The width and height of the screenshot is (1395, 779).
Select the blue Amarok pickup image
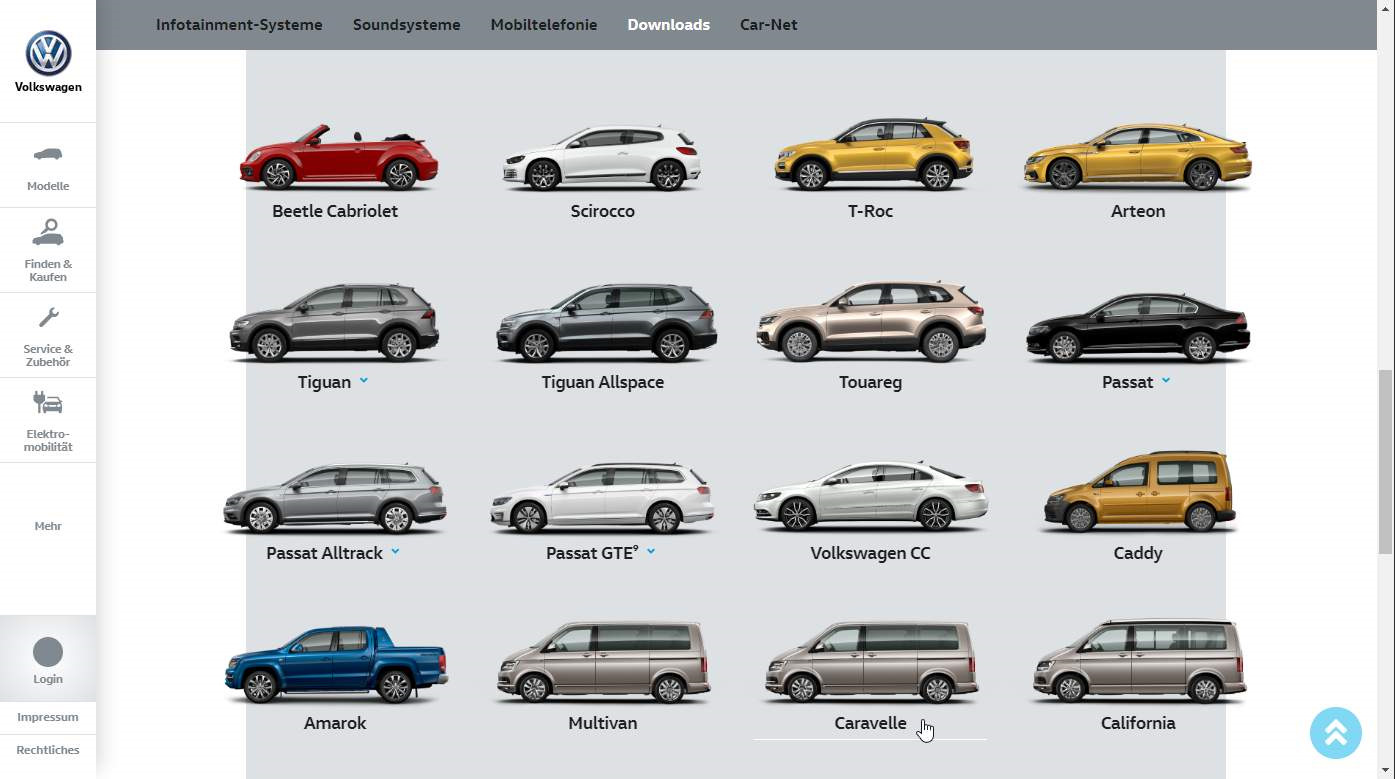click(x=336, y=665)
